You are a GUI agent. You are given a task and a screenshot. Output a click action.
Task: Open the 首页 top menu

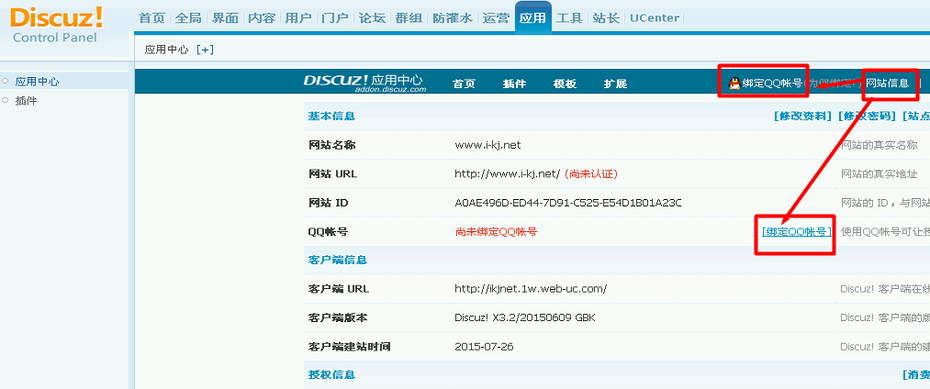coord(152,18)
